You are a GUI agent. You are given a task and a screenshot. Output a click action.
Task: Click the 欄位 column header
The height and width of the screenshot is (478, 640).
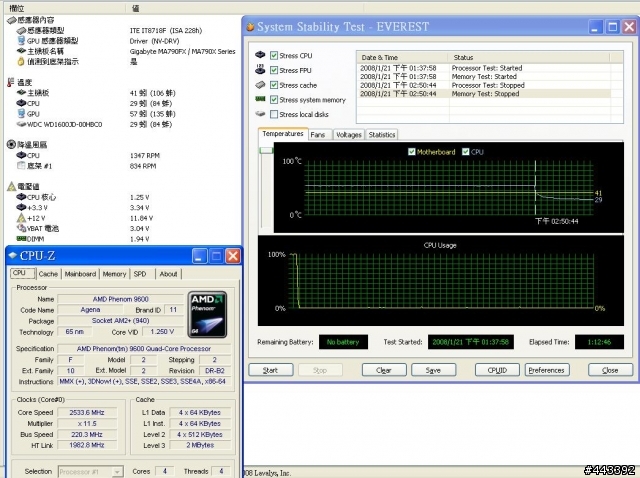pos(65,8)
